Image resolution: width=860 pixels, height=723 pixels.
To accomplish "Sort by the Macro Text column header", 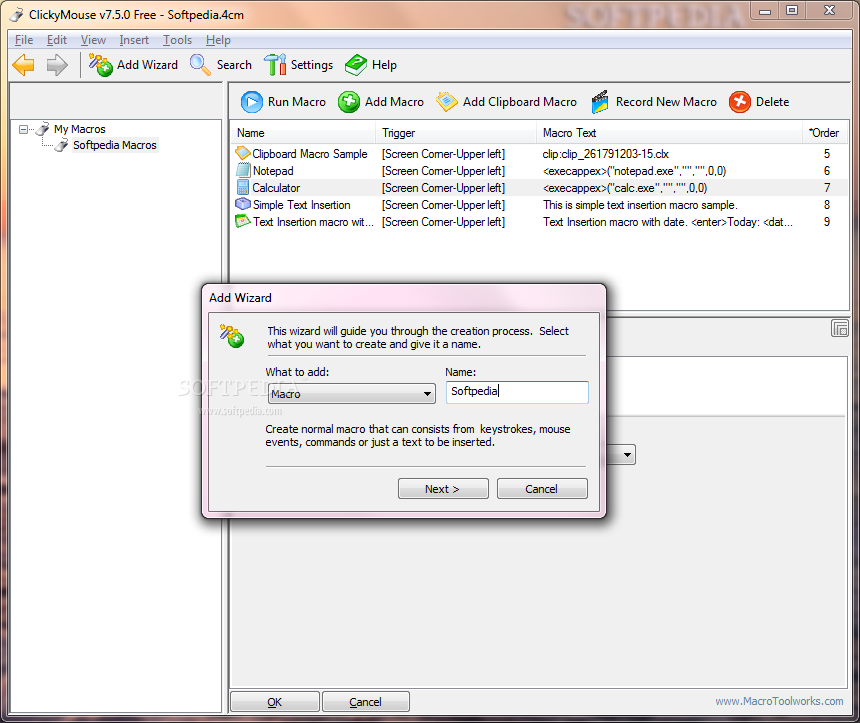I will 670,133.
